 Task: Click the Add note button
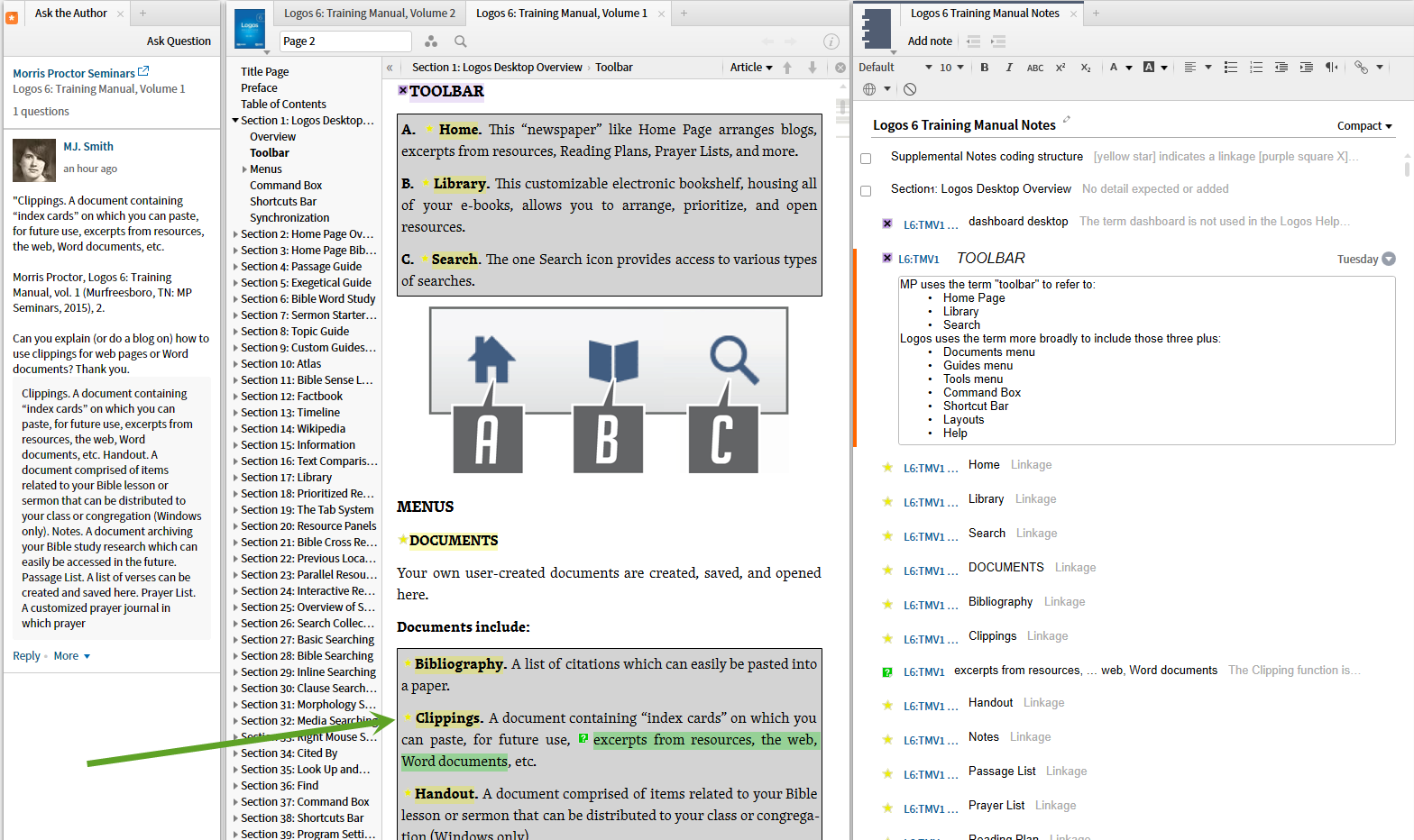pos(930,41)
